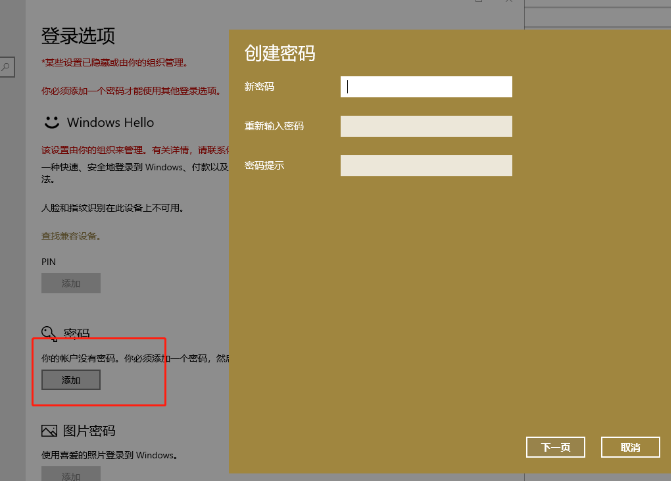This screenshot has width=671, height=481.
Task: Open the 查找兼容设备 link
Action: coord(70,236)
